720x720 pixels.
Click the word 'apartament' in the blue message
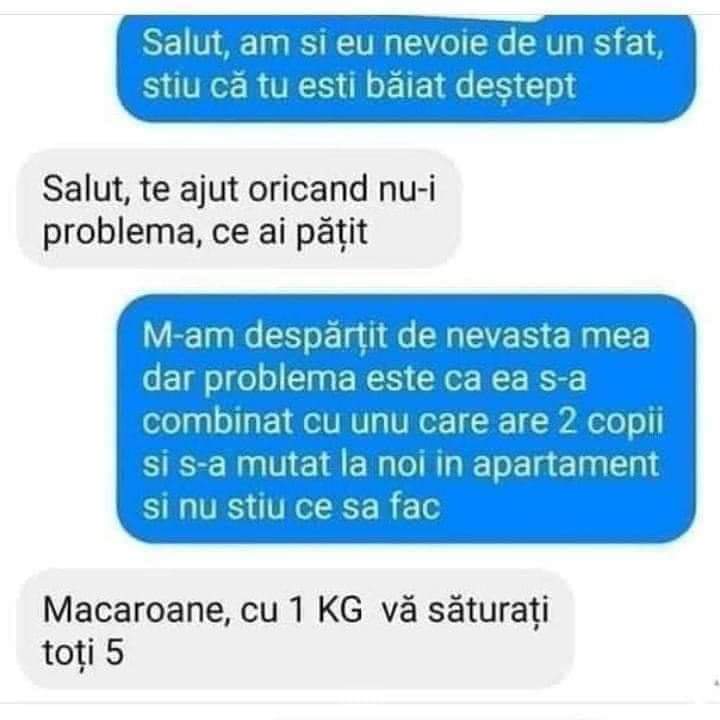pos(566,465)
